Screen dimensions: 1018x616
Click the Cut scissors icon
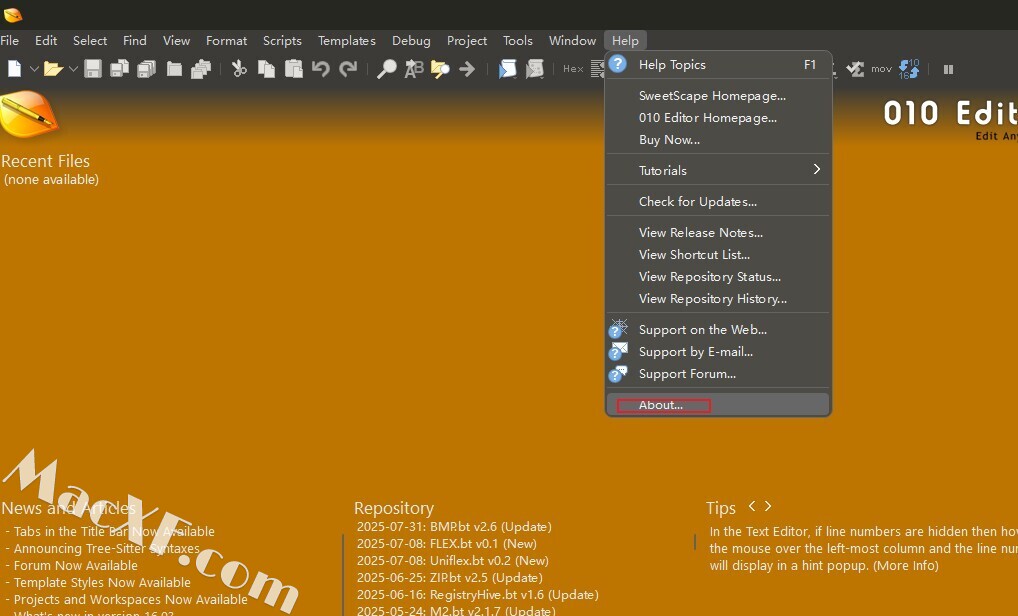coord(240,69)
